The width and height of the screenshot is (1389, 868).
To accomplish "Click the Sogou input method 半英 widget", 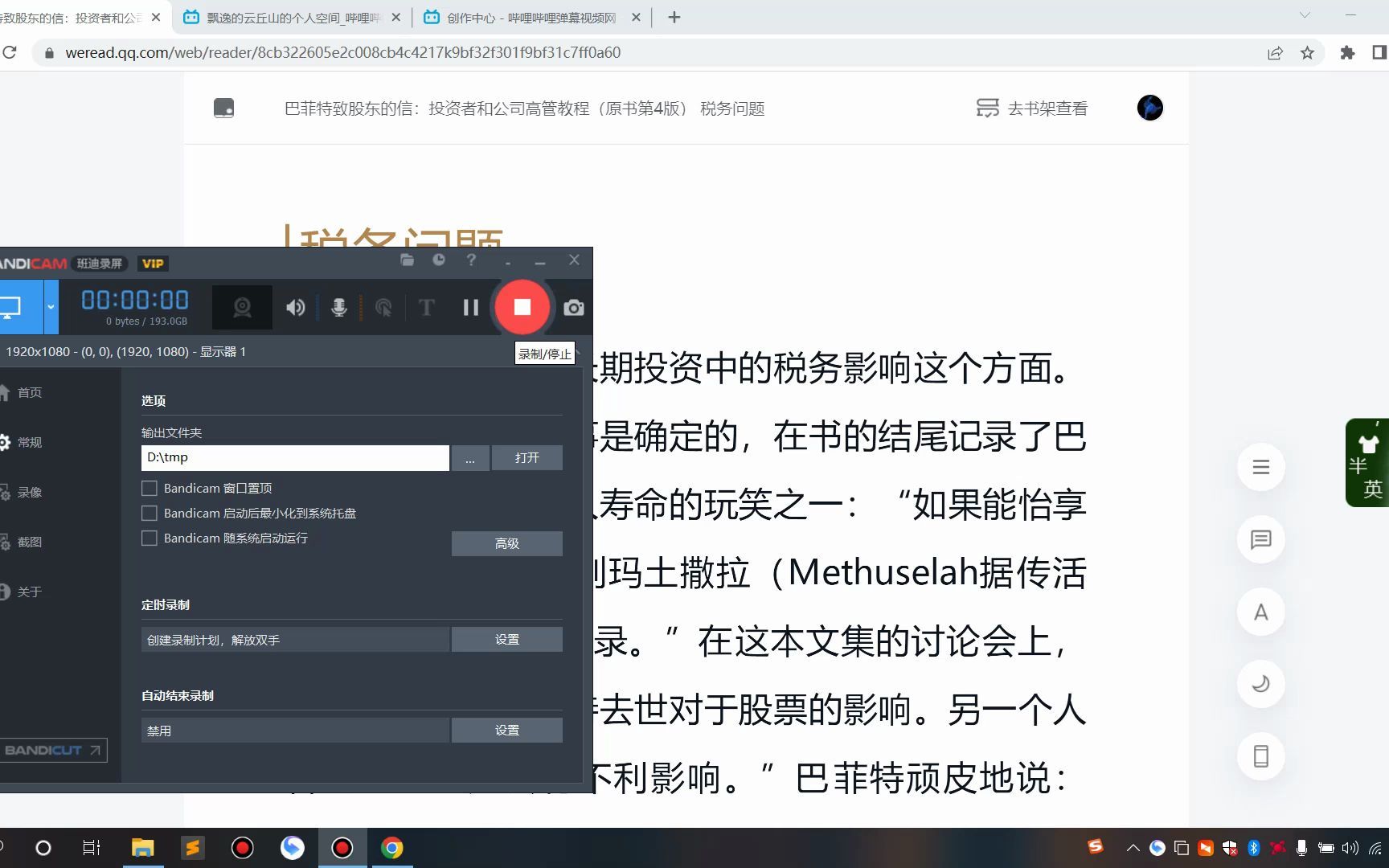I will (x=1366, y=463).
